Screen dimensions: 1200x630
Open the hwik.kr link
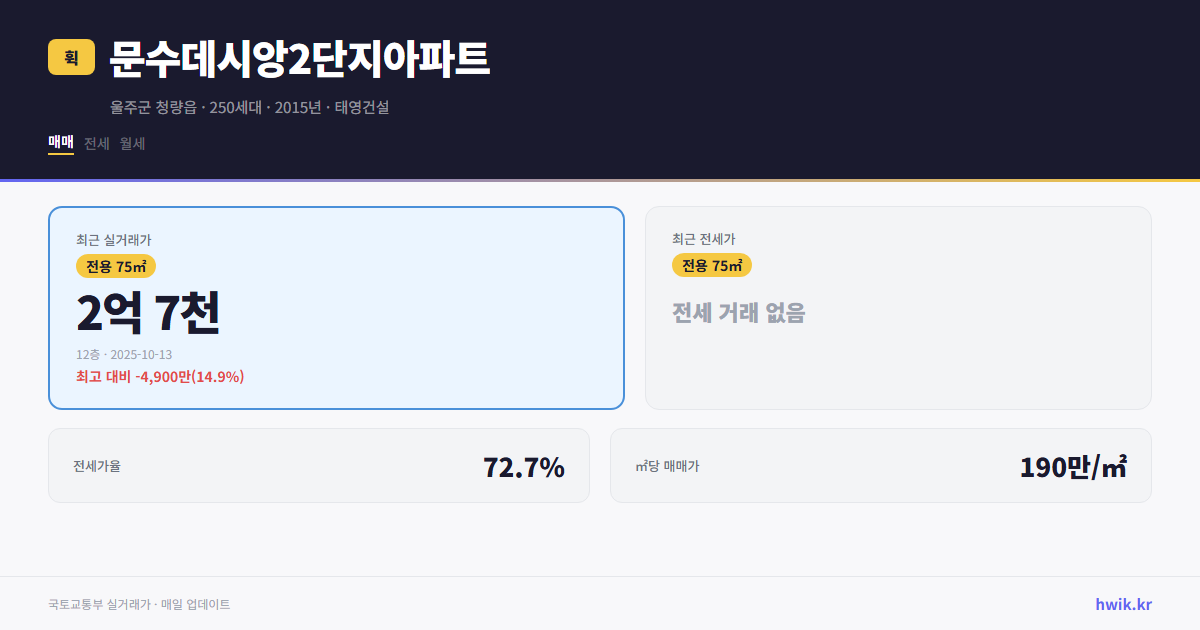click(1122, 604)
